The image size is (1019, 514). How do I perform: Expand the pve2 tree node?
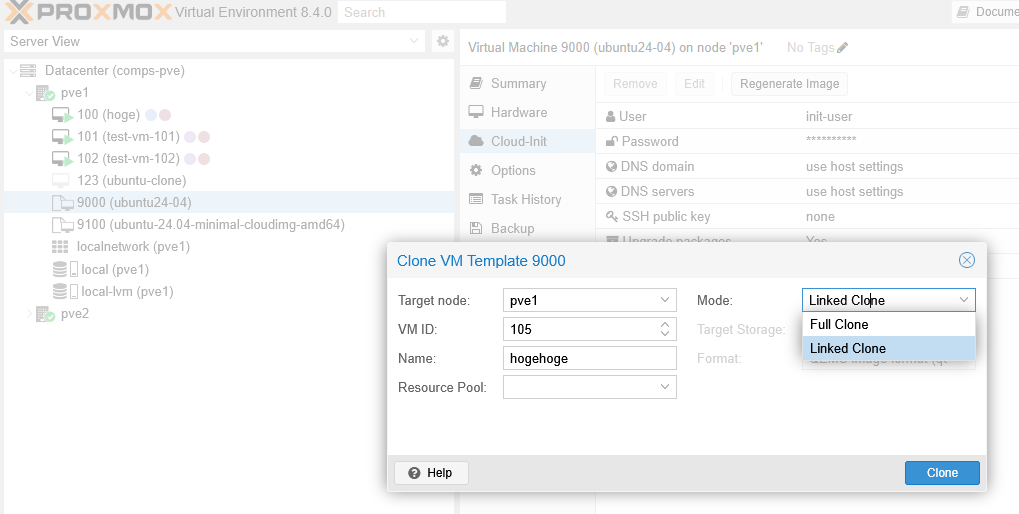click(x=29, y=314)
